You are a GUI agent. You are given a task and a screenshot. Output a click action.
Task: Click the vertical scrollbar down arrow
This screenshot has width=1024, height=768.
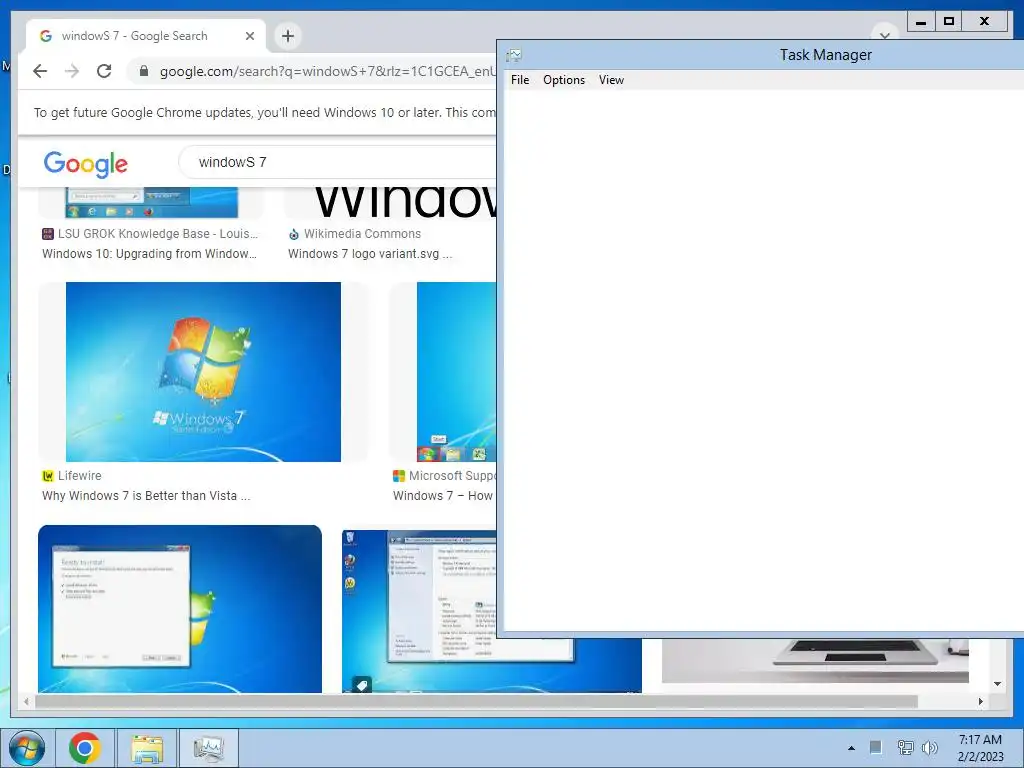pyautogui.click(x=997, y=684)
